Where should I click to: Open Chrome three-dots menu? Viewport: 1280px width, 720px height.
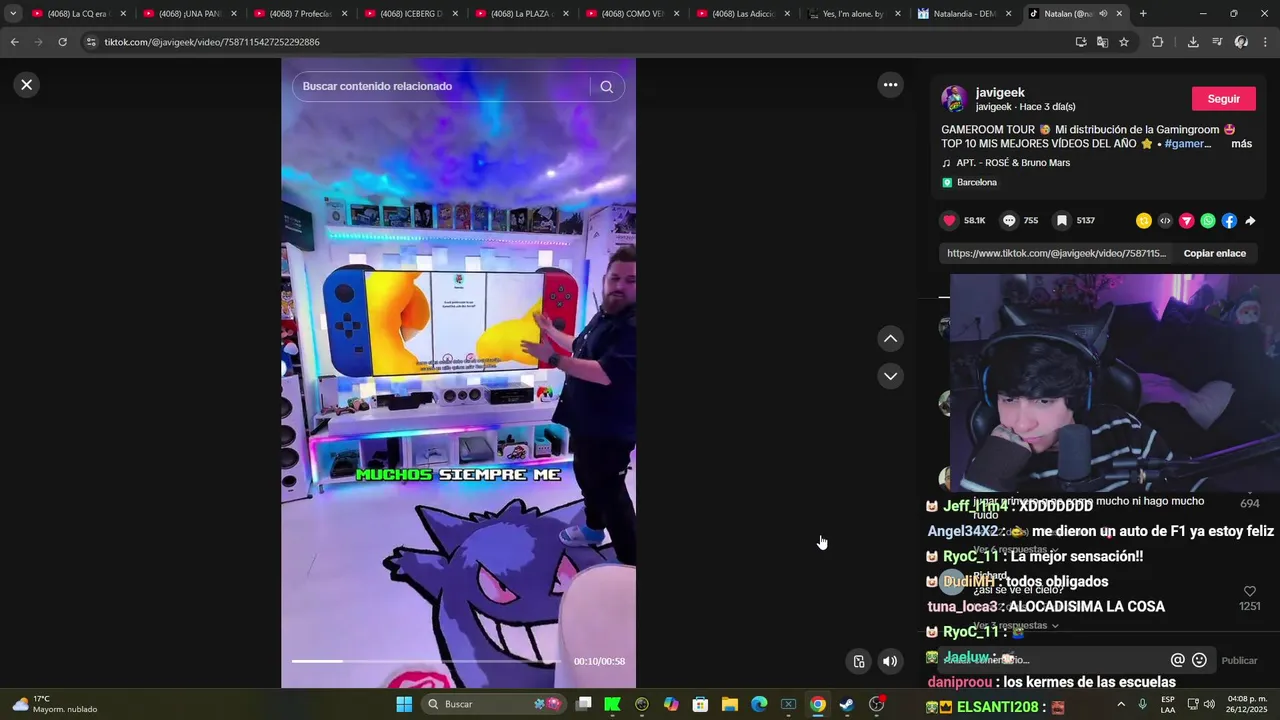[x=1265, y=42]
